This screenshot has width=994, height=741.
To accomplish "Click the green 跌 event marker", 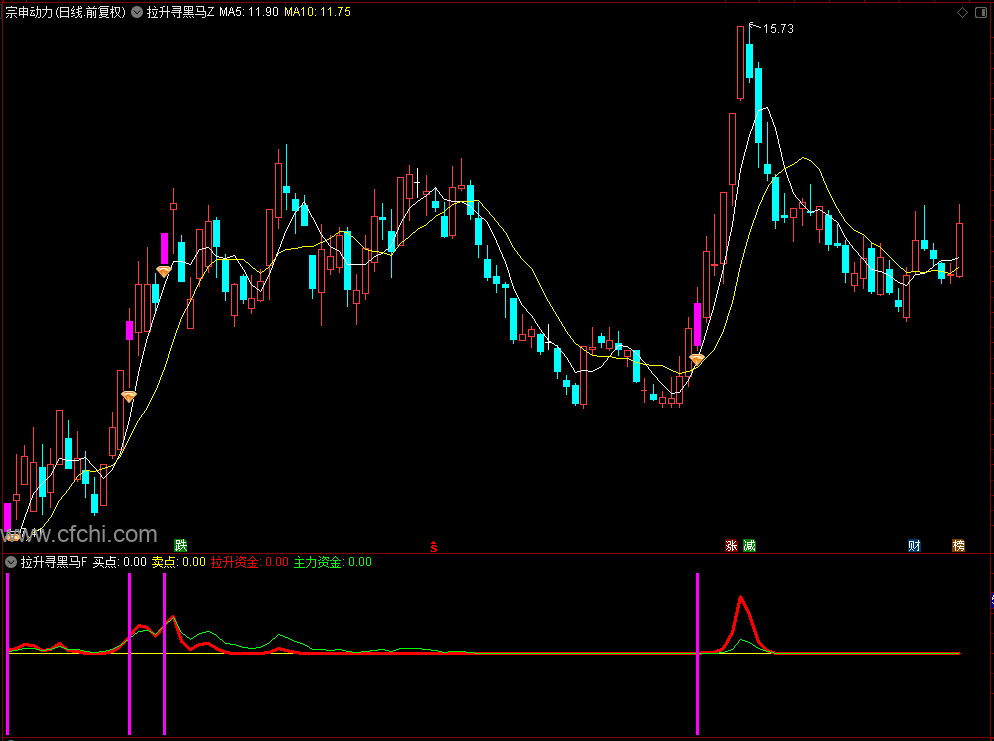I will point(181,546).
